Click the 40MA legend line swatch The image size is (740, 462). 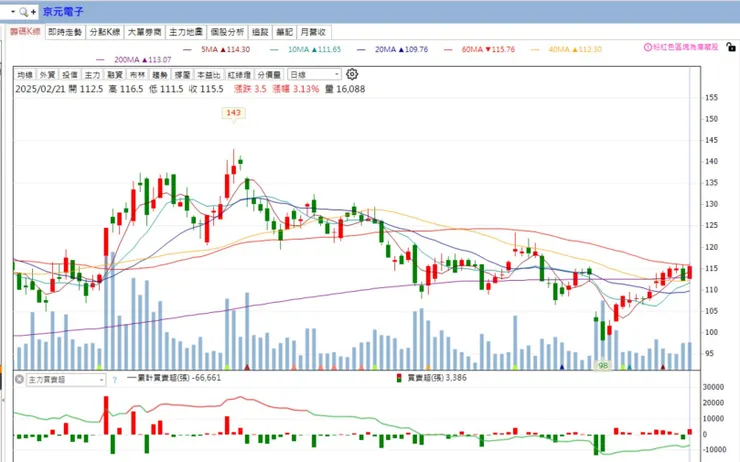pos(535,50)
